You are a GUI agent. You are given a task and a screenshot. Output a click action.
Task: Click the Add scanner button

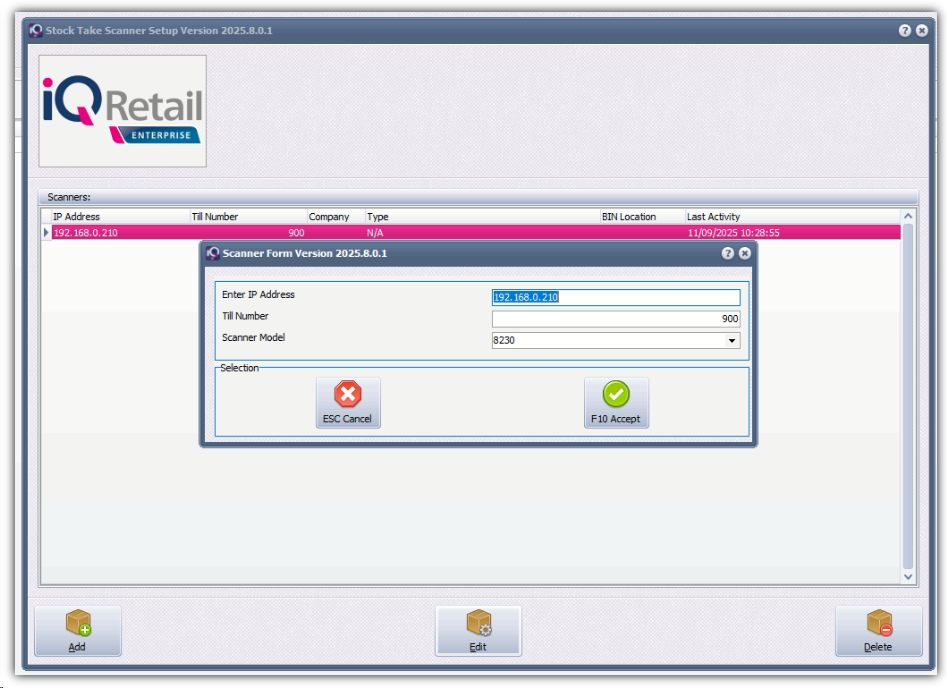pyautogui.click(x=77, y=631)
